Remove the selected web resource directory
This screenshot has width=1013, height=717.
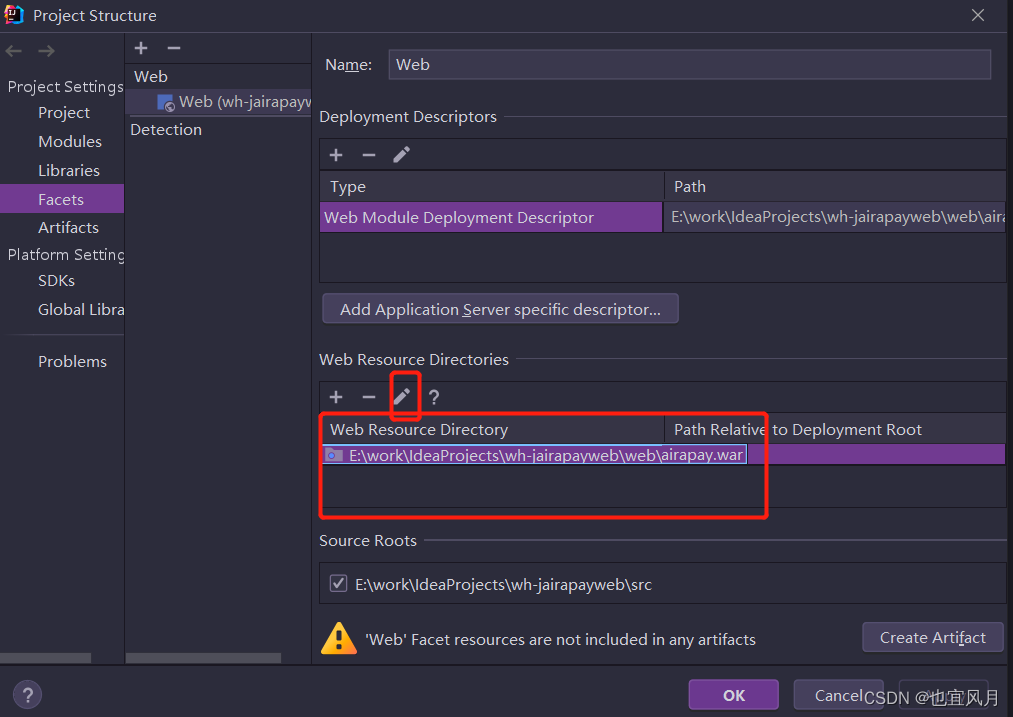(369, 397)
